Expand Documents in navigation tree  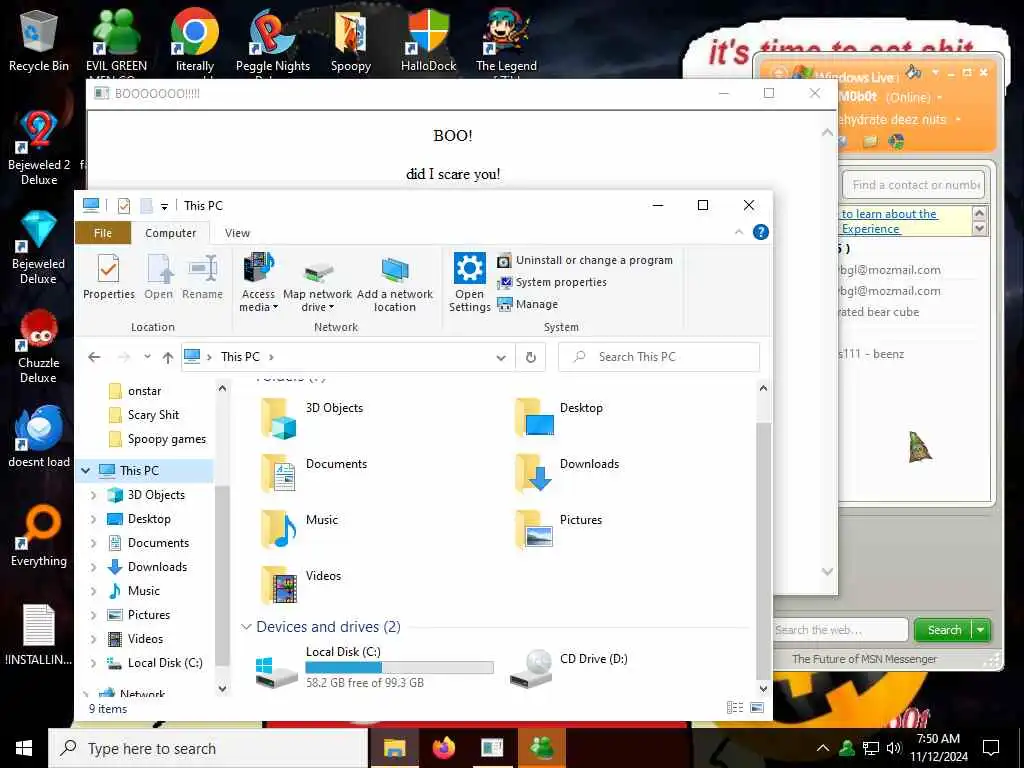pos(93,543)
